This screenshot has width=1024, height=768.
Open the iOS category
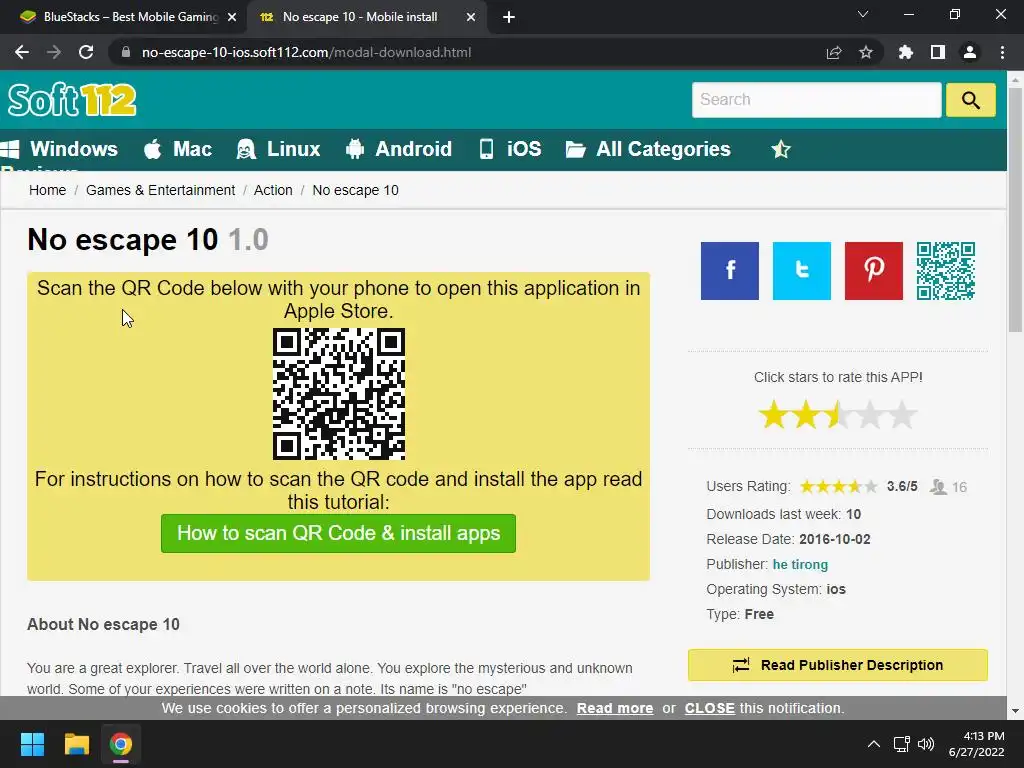(510, 149)
